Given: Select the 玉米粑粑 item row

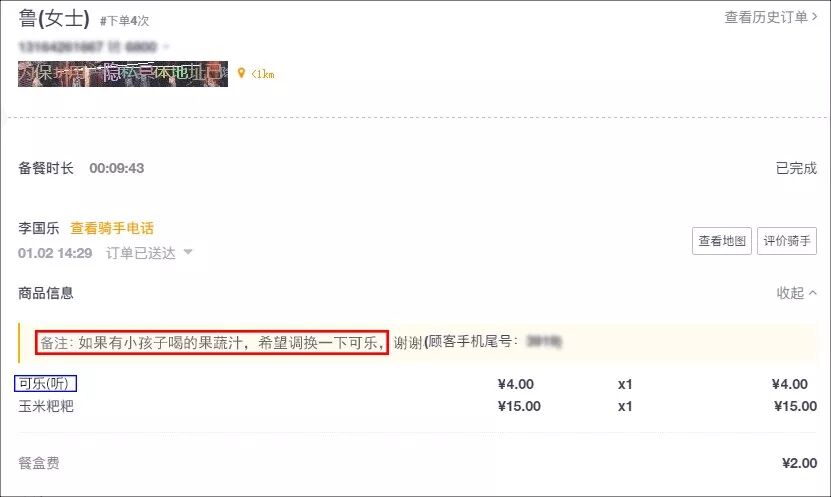Looking at the screenshot, I should [x=417, y=406].
